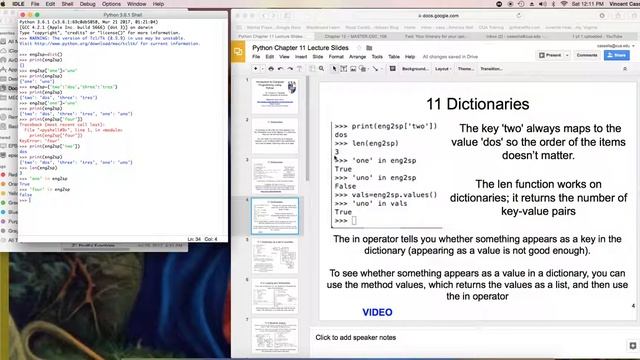The width and height of the screenshot is (640, 360).
Task: Click the Safari address bar
Action: point(439,16)
